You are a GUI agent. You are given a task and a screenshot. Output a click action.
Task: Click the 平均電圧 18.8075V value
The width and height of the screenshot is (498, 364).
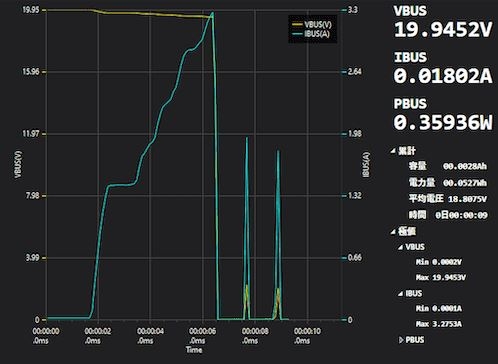(x=467, y=199)
